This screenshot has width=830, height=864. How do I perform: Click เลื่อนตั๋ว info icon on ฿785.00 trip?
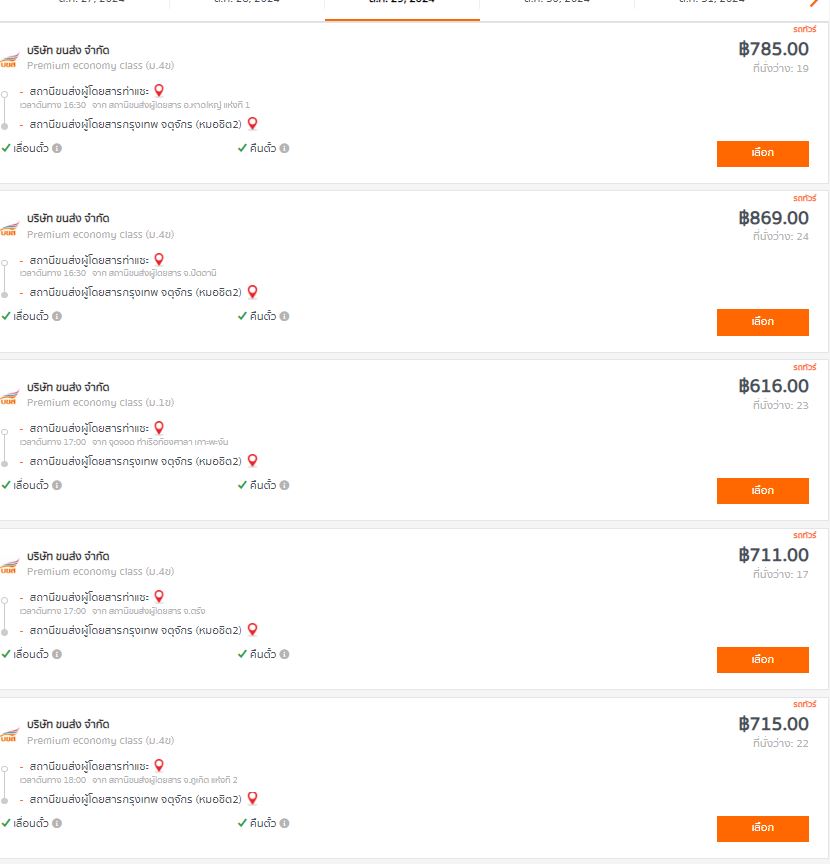coord(57,148)
